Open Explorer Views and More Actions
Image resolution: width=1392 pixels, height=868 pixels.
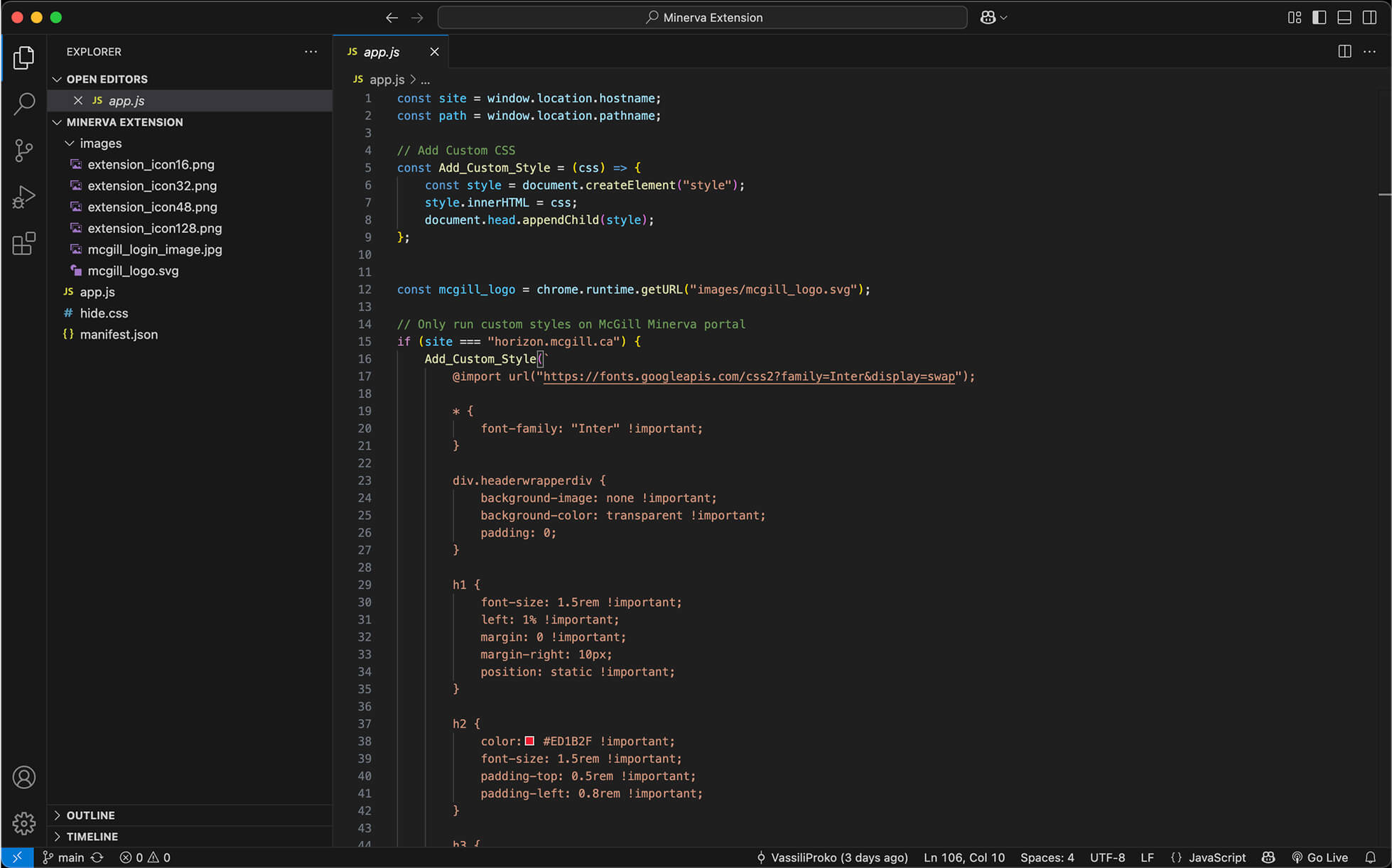point(311,52)
